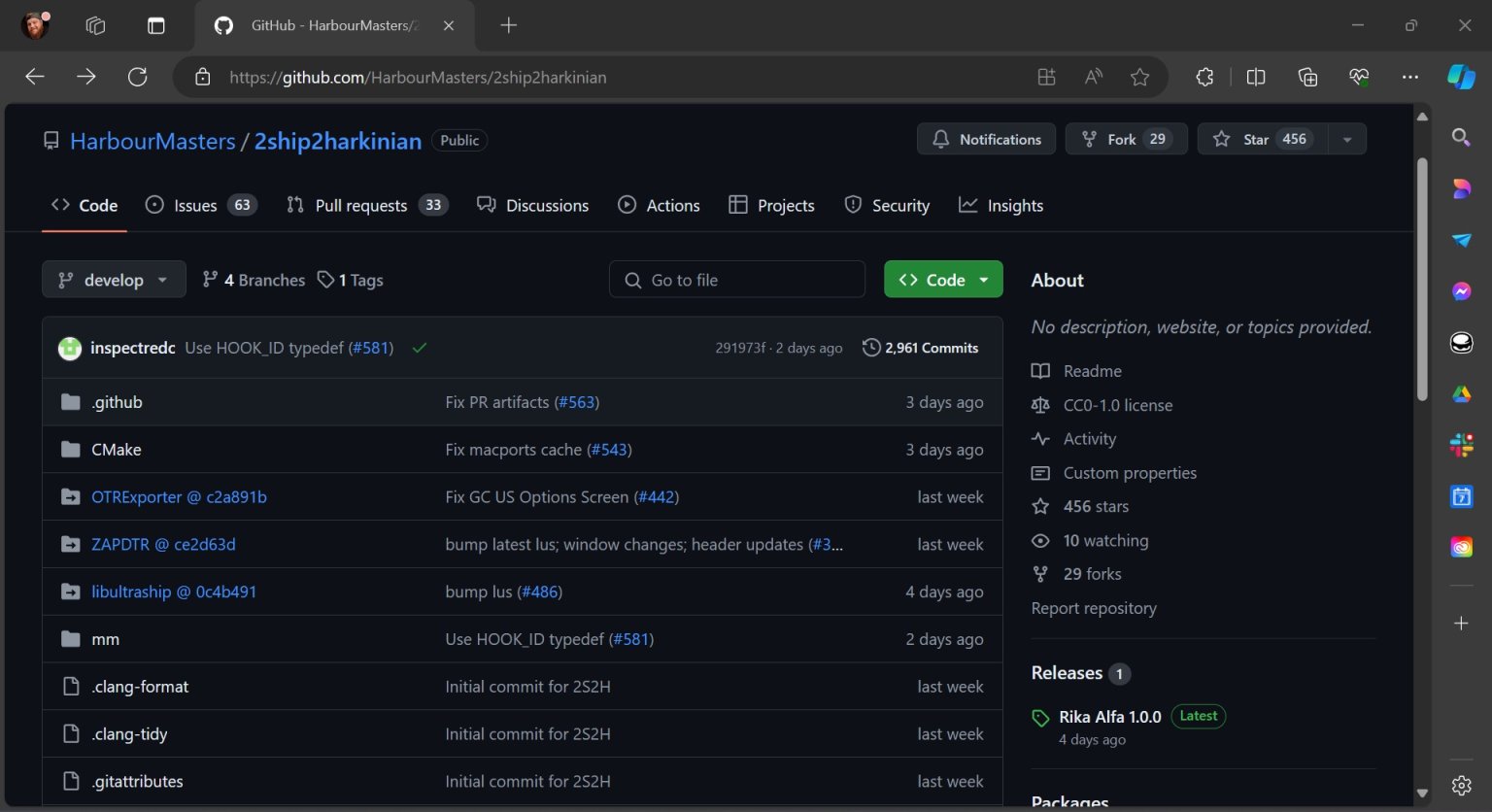
Task: Click the browser refresh button
Action: 138,77
